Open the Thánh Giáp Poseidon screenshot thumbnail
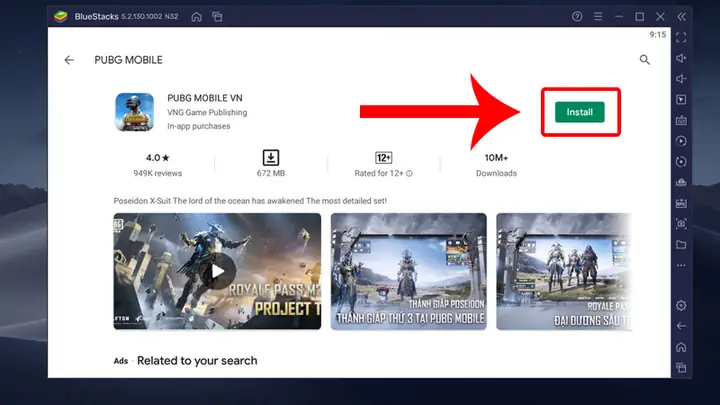This screenshot has width=720, height=405. pos(409,271)
